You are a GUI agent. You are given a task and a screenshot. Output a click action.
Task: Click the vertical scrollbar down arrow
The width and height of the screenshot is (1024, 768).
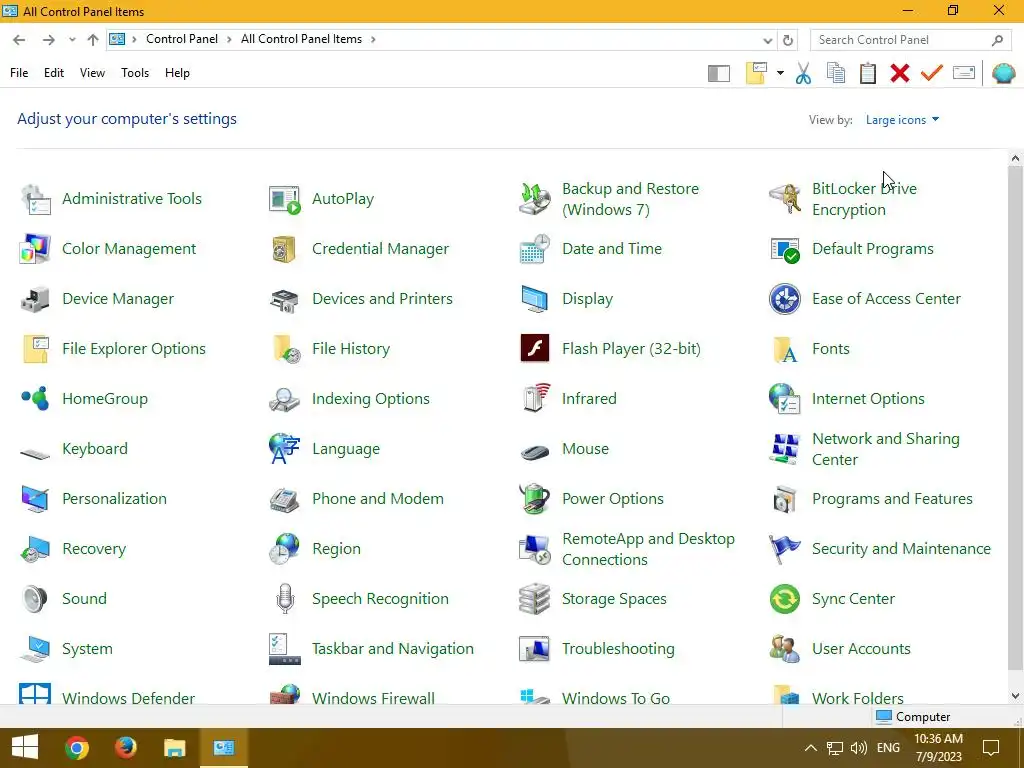tap(1015, 696)
